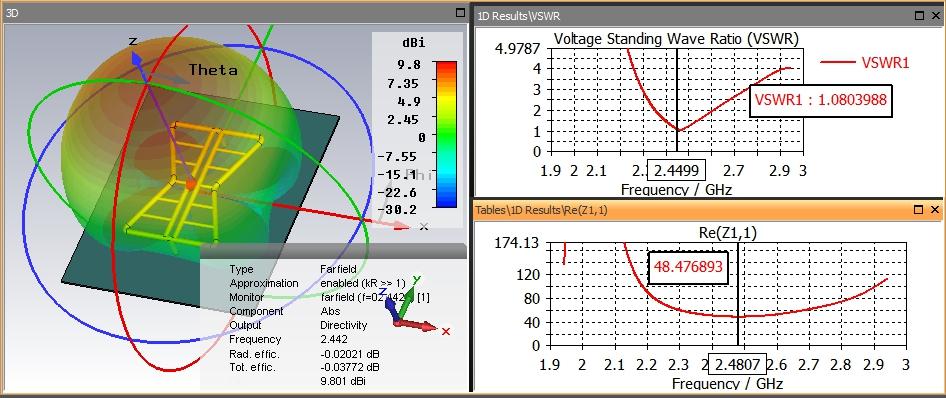Click the small xyz coordinate triad

pyautogui.click(x=415, y=306)
